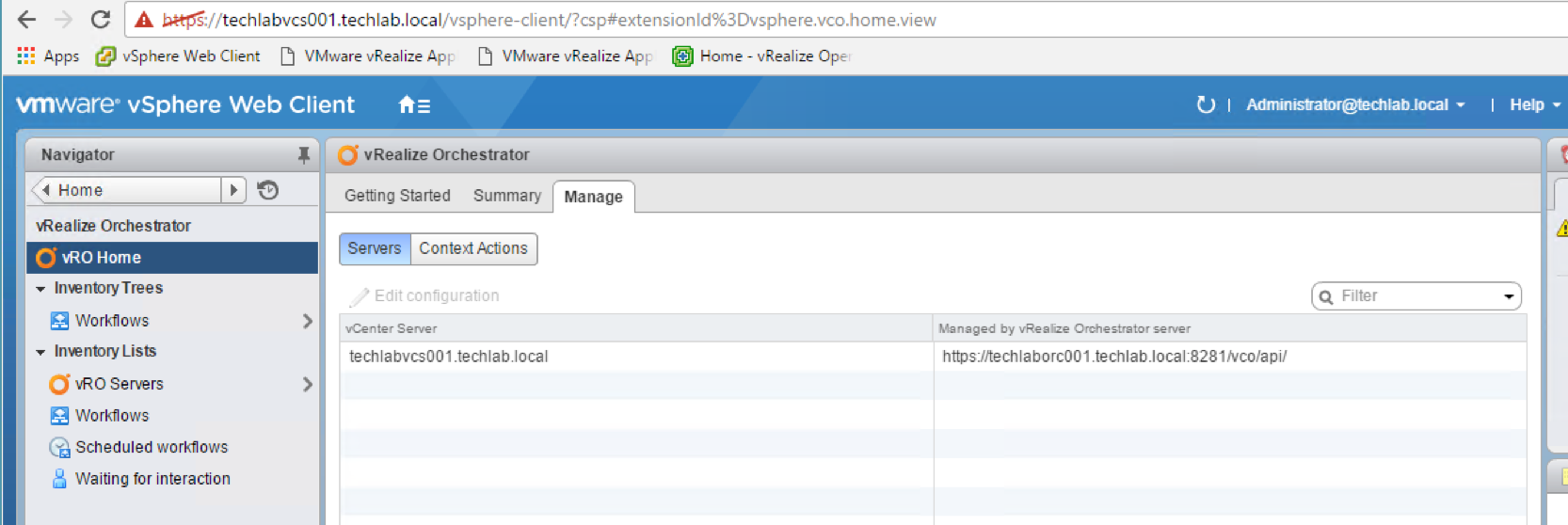This screenshot has width=1568, height=525.
Task: Open the vSphere Web Client bookmark
Action: coord(178,56)
